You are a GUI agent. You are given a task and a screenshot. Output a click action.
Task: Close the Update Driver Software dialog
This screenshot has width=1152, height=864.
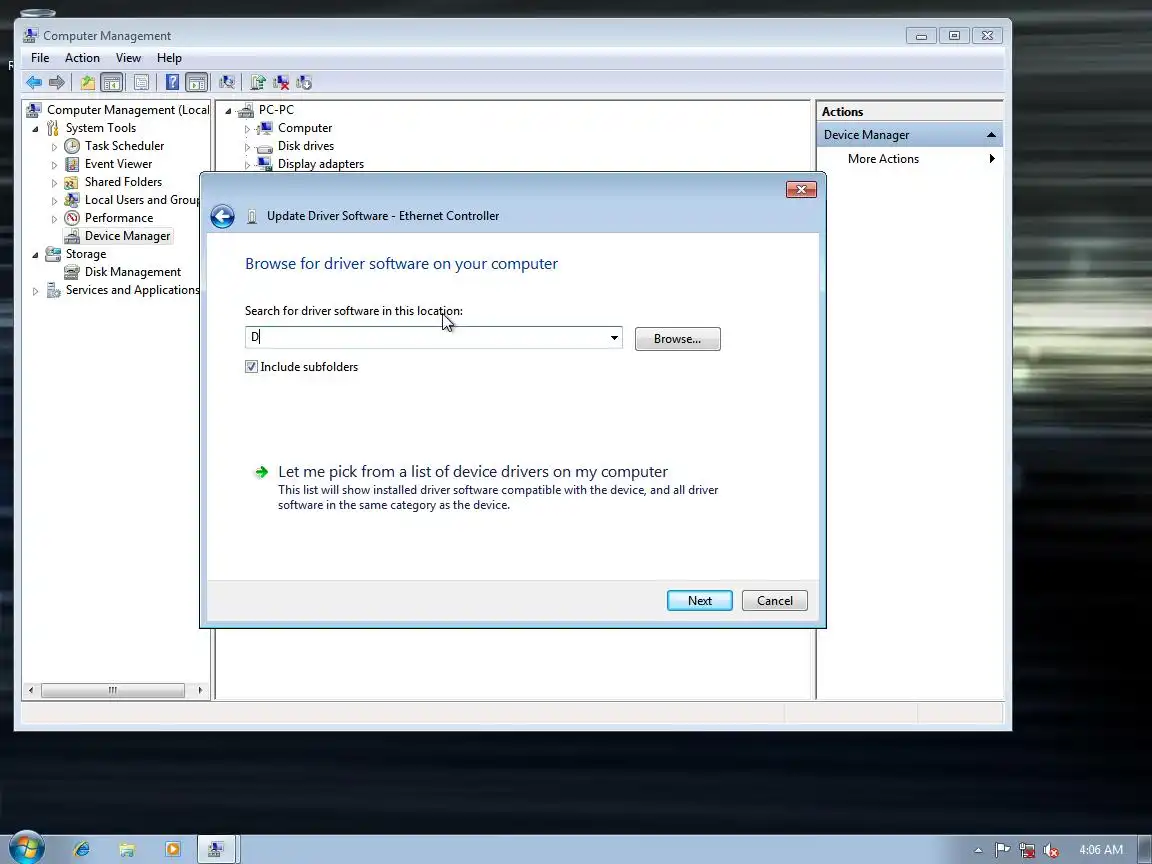(801, 190)
